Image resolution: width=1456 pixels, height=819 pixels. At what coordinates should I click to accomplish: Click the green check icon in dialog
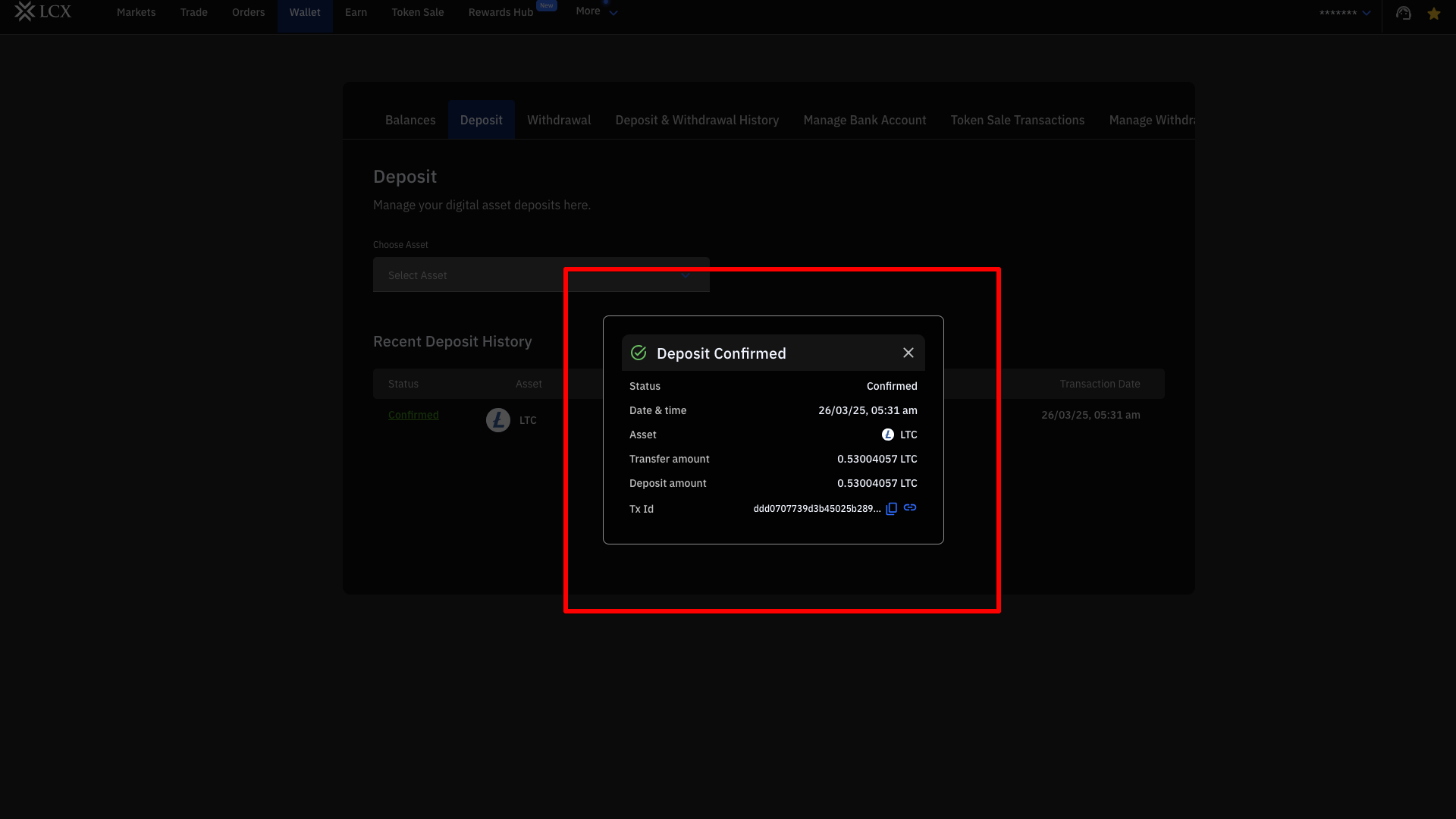point(639,353)
